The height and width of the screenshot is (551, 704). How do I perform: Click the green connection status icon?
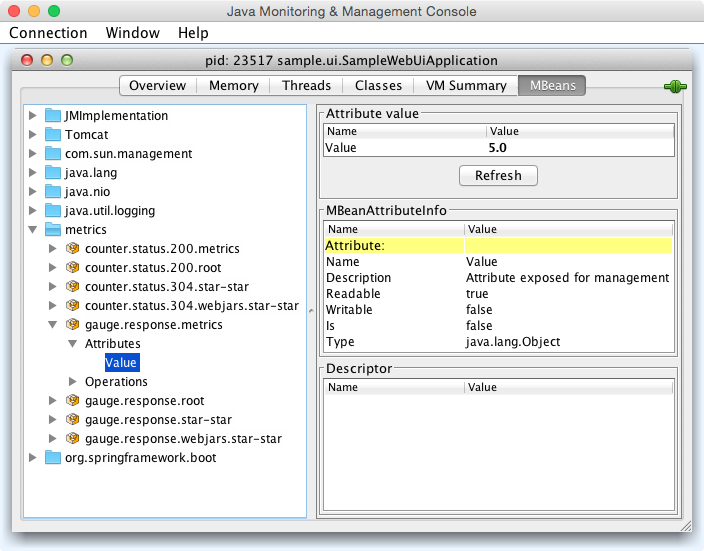point(675,86)
